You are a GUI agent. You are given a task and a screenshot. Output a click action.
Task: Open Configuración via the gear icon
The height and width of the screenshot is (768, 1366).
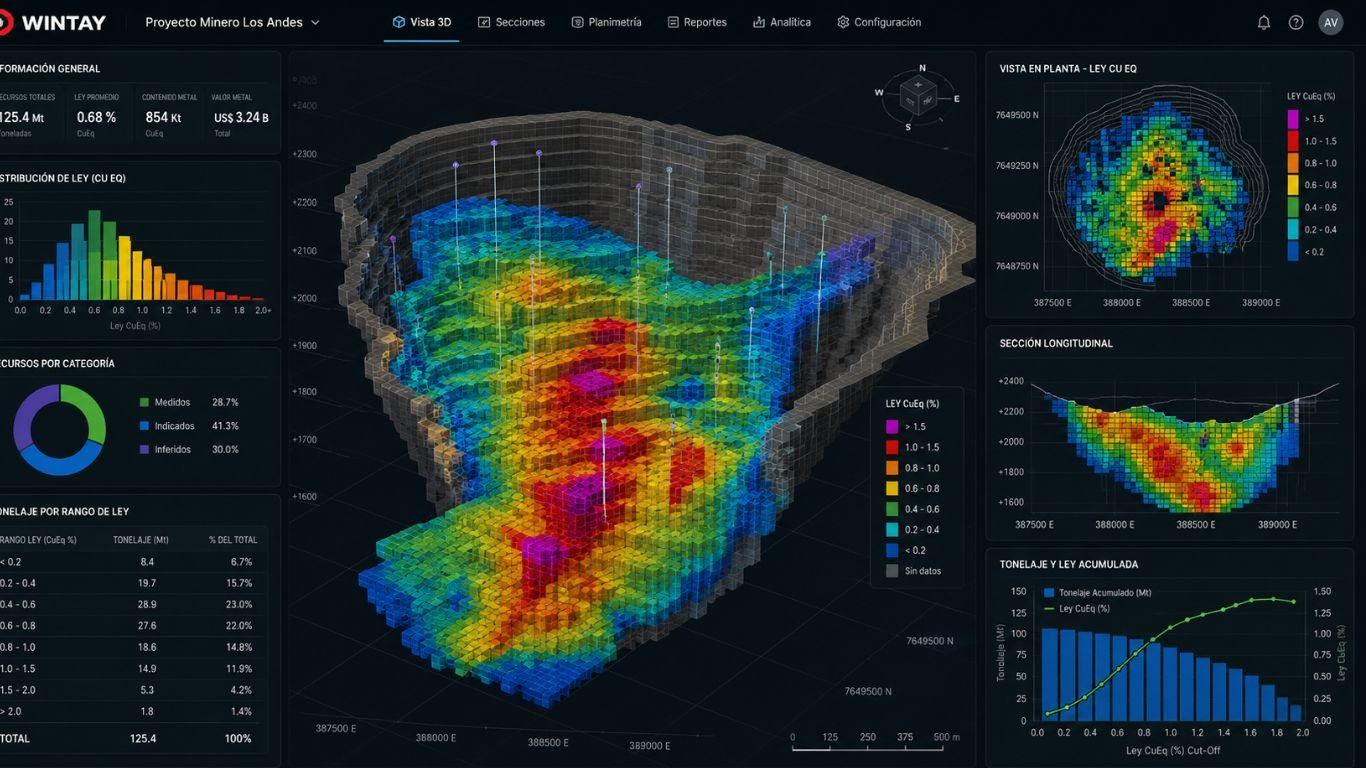[x=843, y=22]
